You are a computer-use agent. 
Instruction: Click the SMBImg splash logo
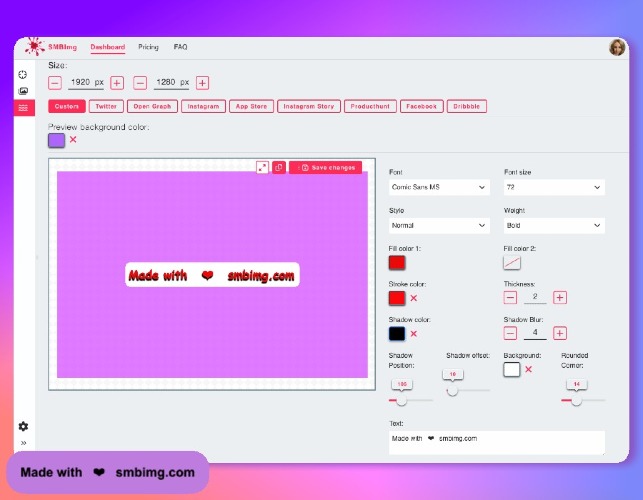pyautogui.click(x=35, y=46)
